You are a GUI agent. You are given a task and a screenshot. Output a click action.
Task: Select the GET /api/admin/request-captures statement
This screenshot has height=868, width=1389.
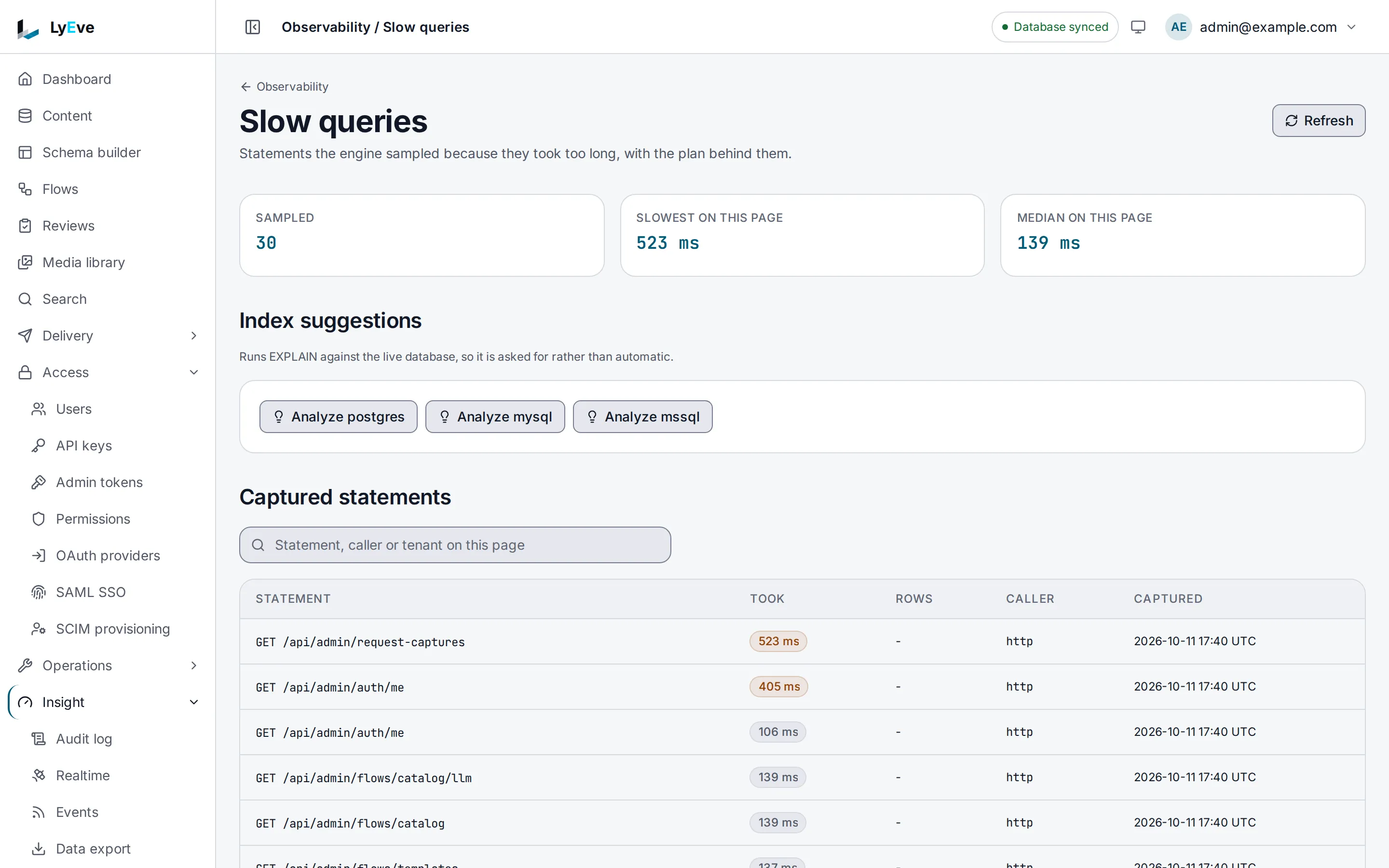[x=360, y=642]
